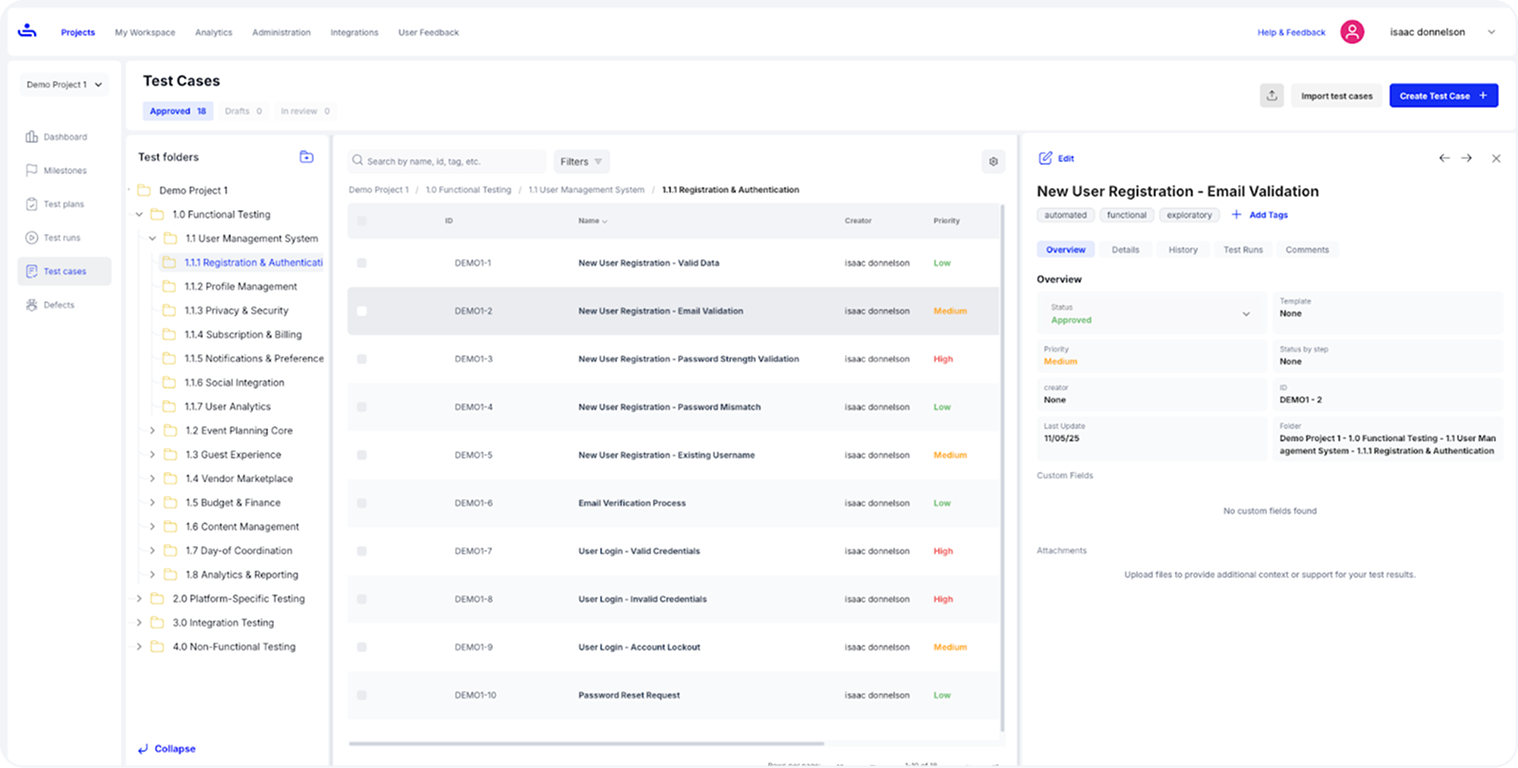The height and width of the screenshot is (768, 1518).
Task: Click the Add Tags link
Action: coord(1268,215)
